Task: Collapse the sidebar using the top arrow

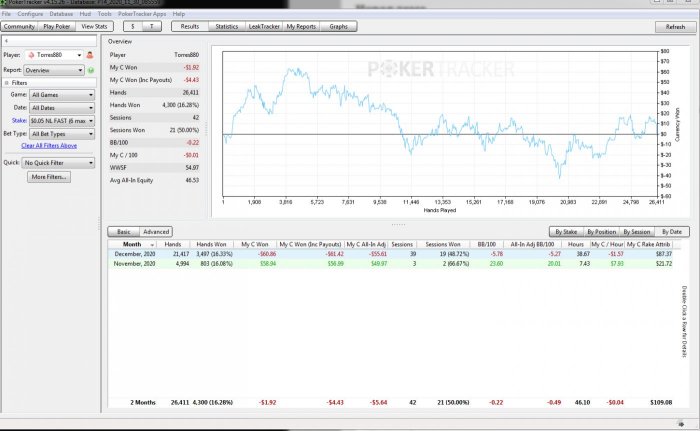Action: coord(7,41)
